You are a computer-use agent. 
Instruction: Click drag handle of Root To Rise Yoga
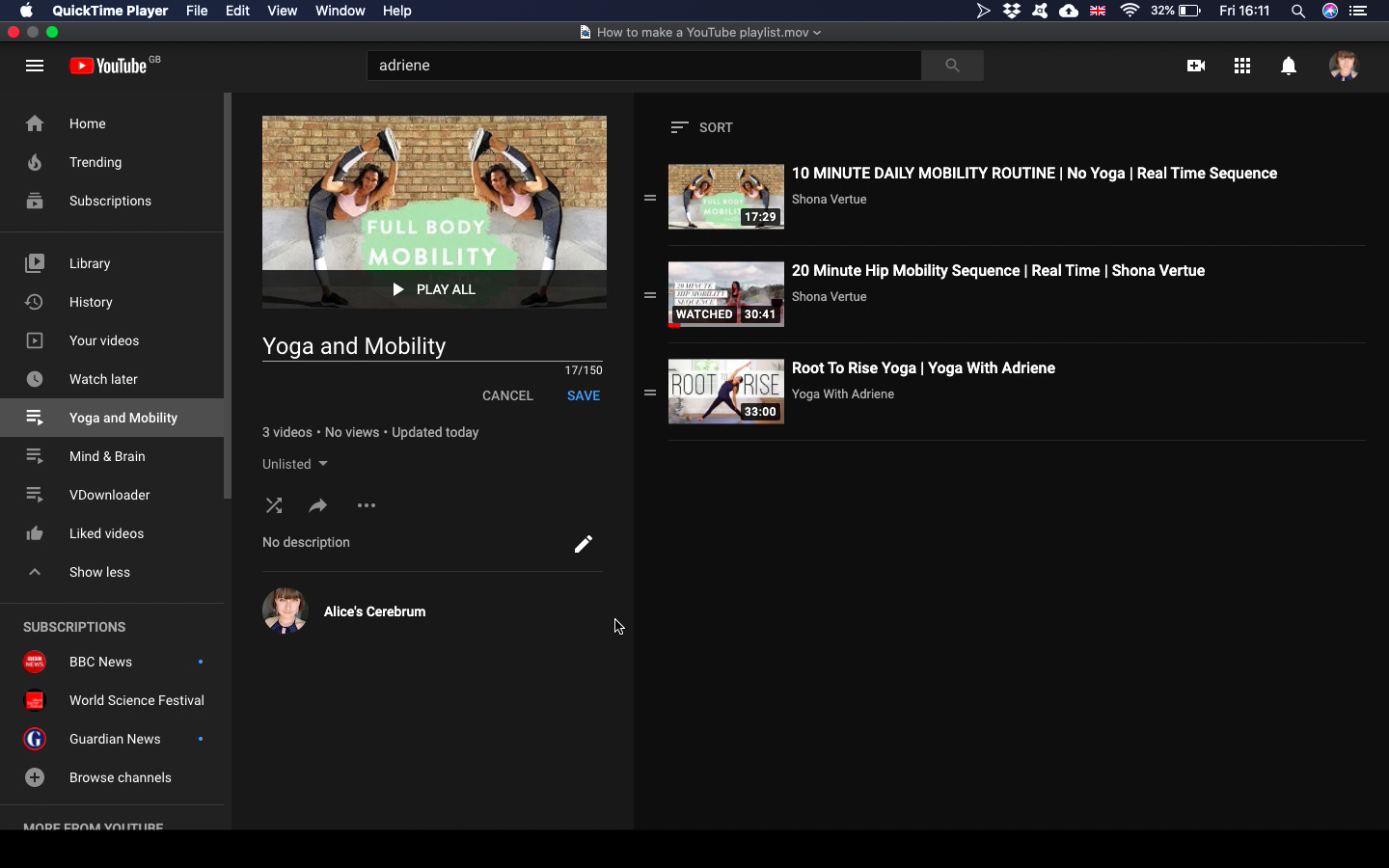point(650,393)
